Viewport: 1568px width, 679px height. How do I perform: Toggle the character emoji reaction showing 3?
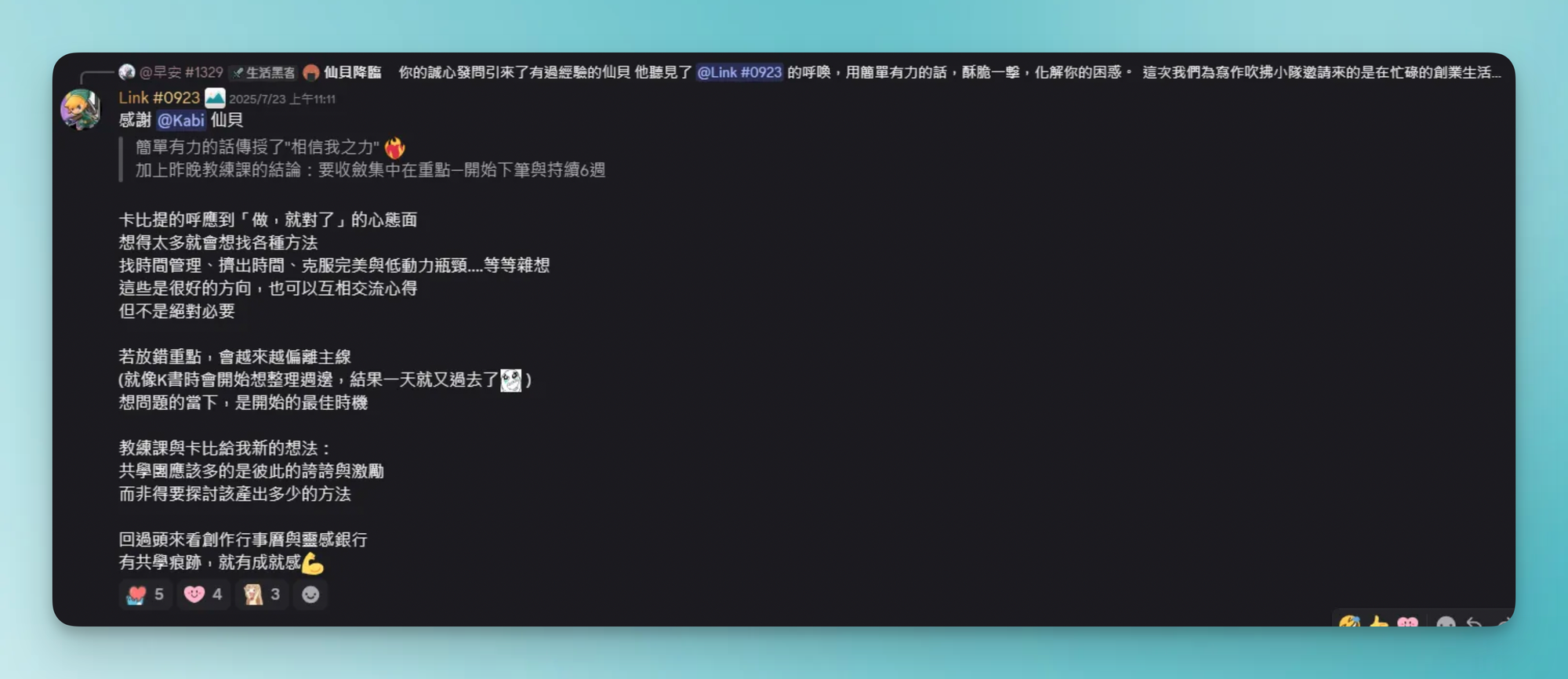pos(262,594)
